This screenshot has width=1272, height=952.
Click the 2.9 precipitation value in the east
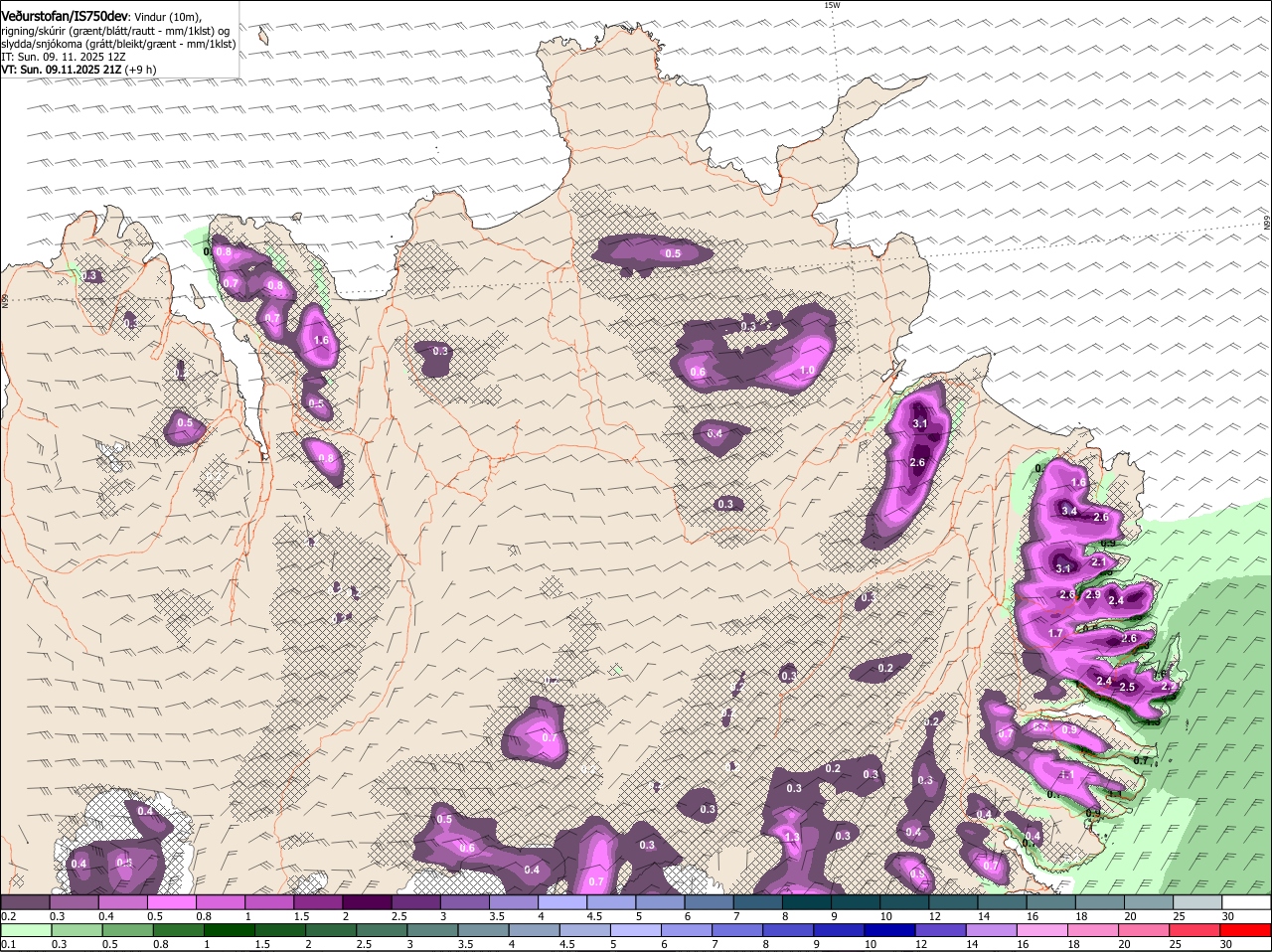[x=1093, y=594]
